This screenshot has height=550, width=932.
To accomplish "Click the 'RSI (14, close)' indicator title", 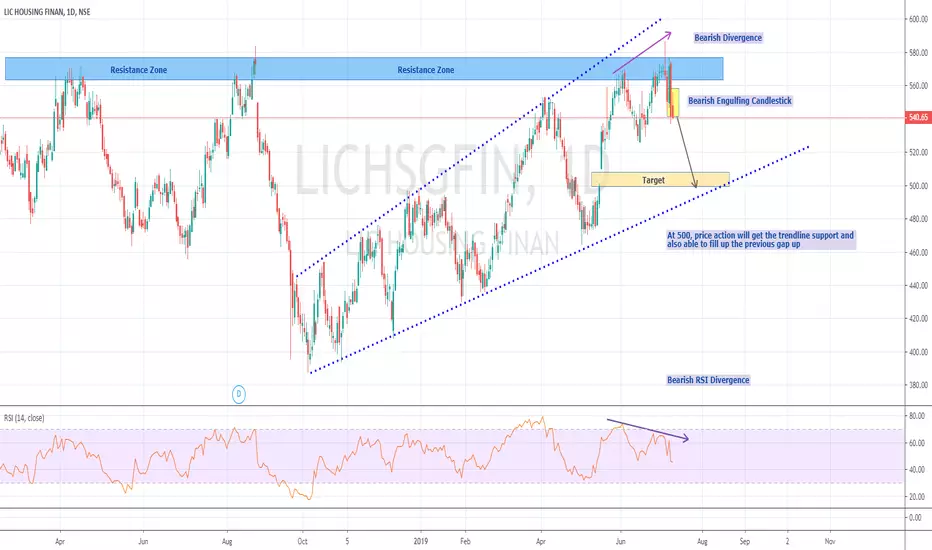I will click(24, 418).
